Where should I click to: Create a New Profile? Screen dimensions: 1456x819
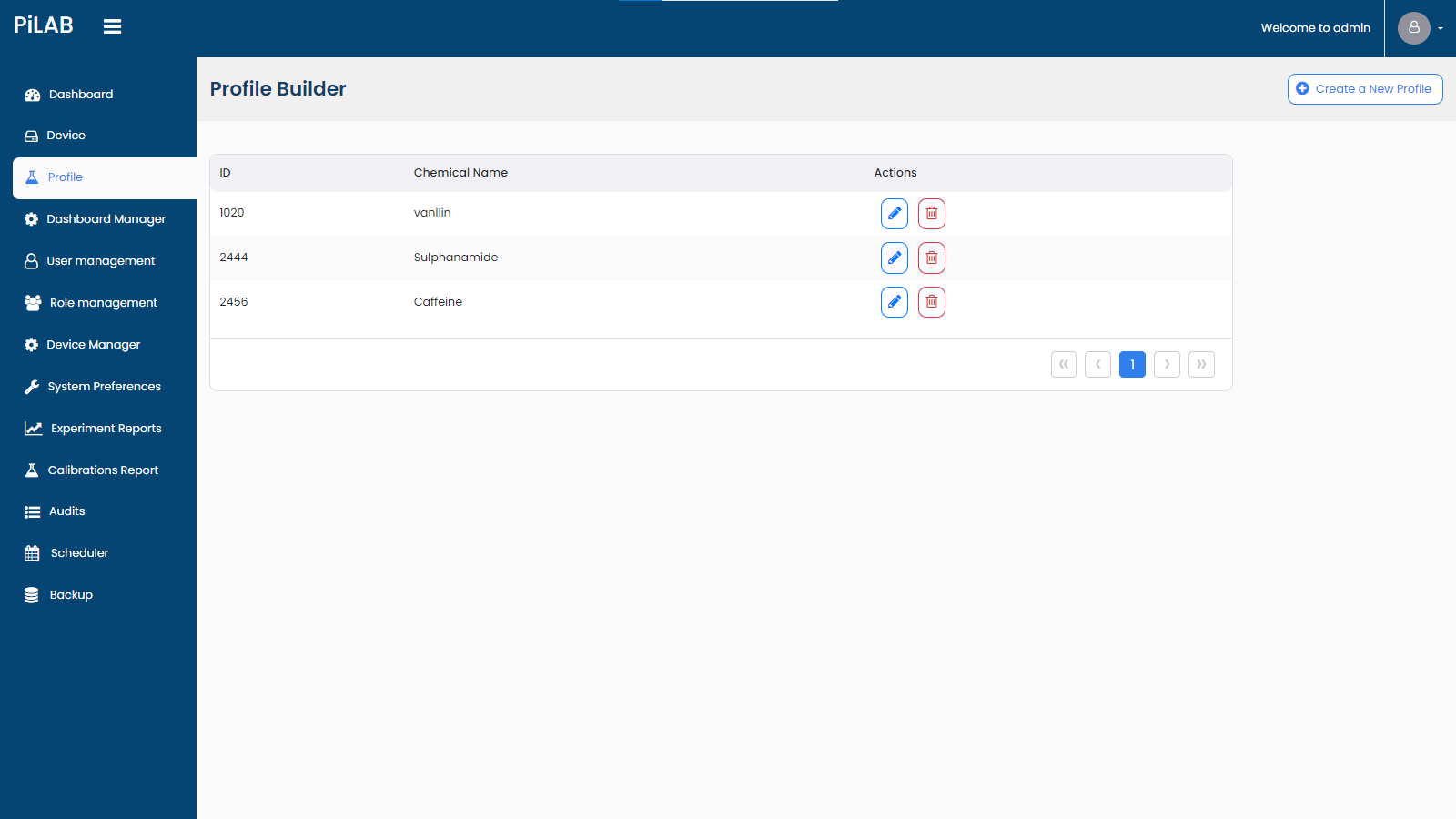point(1364,89)
